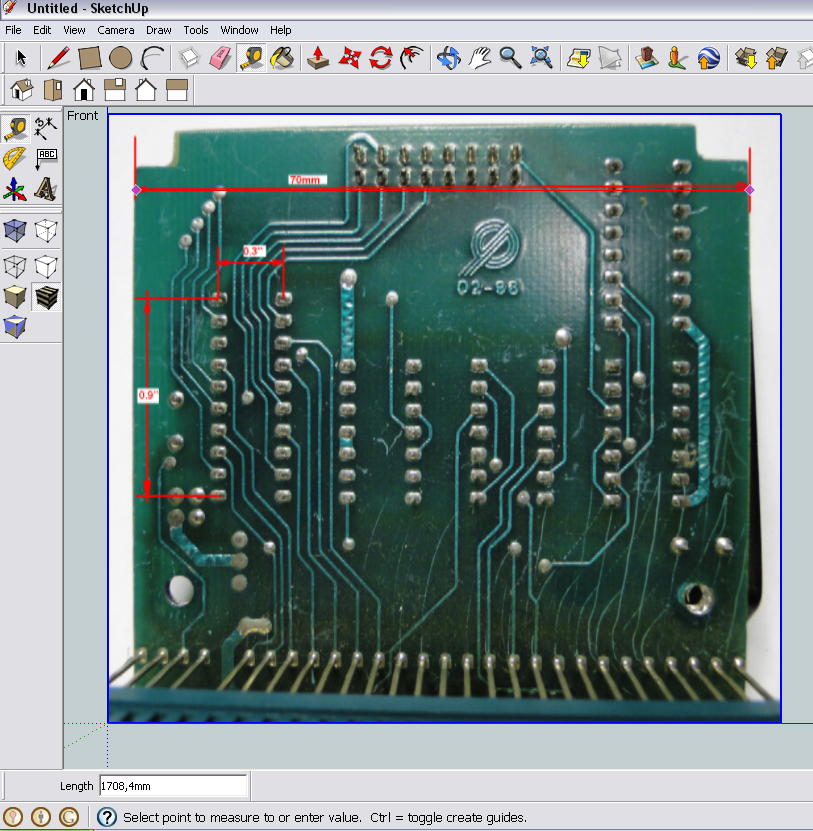Screen dimensions: 813x831
Task: Click the Instructor help question icon
Action: (x=107, y=817)
